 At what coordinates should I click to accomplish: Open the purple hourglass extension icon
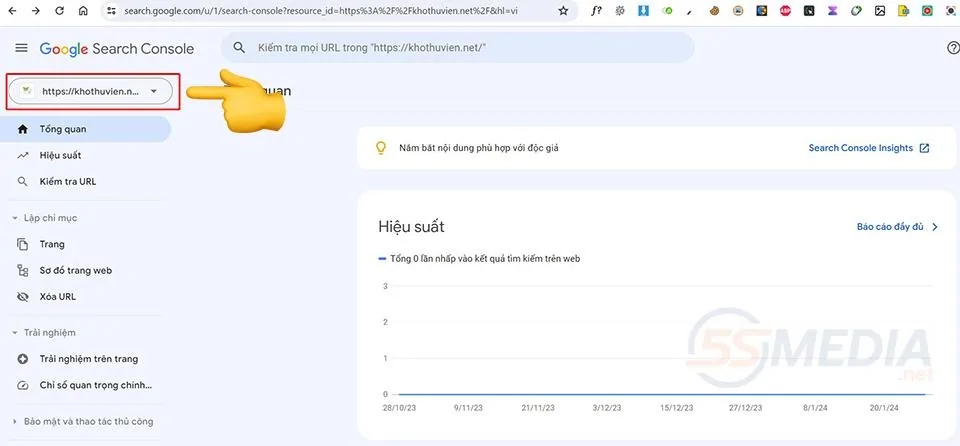[x=833, y=10]
